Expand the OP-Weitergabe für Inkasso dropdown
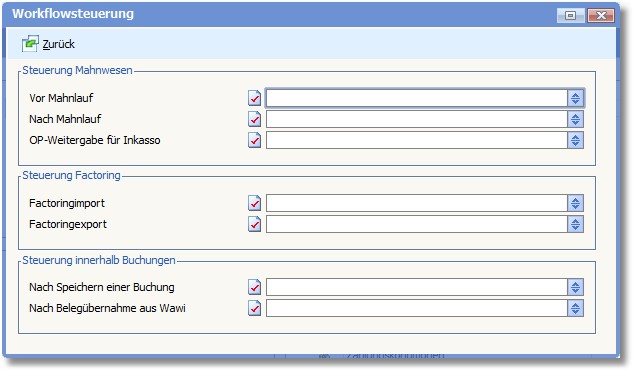This screenshot has height=372, width=634. pyautogui.click(x=575, y=140)
